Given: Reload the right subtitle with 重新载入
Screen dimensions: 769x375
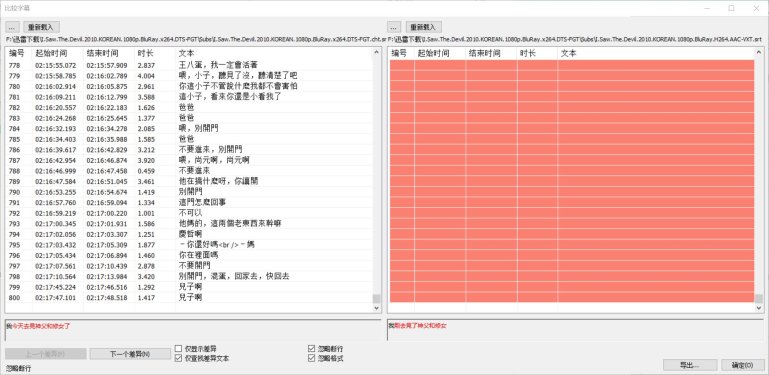Looking at the screenshot, I should coord(424,27).
